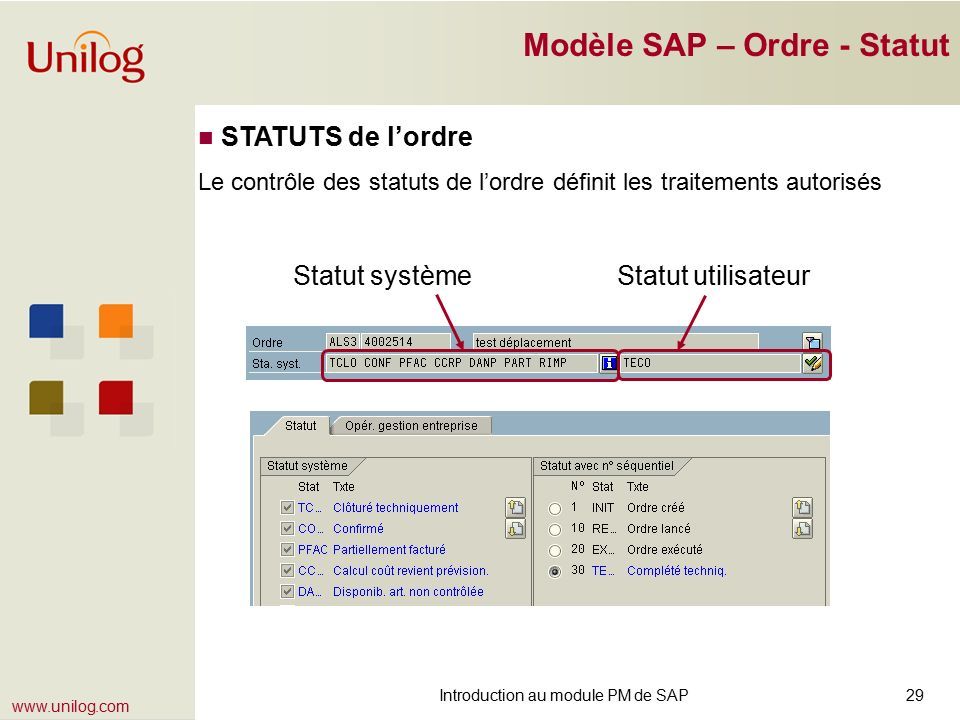This screenshot has width=960, height=720.
Task: Click the TECO user status field
Action: coord(710,363)
